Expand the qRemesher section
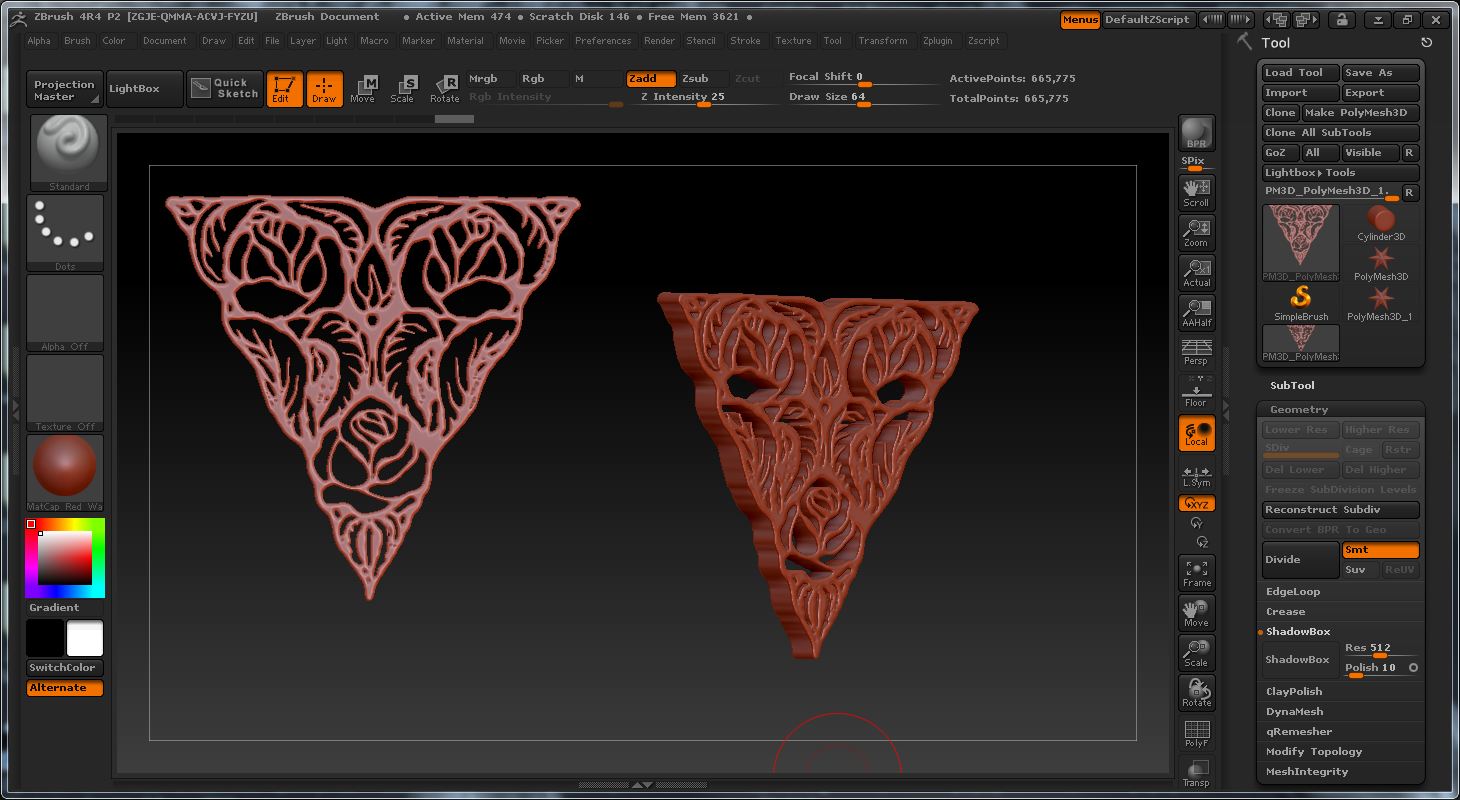The height and width of the screenshot is (800, 1460). click(x=1299, y=732)
